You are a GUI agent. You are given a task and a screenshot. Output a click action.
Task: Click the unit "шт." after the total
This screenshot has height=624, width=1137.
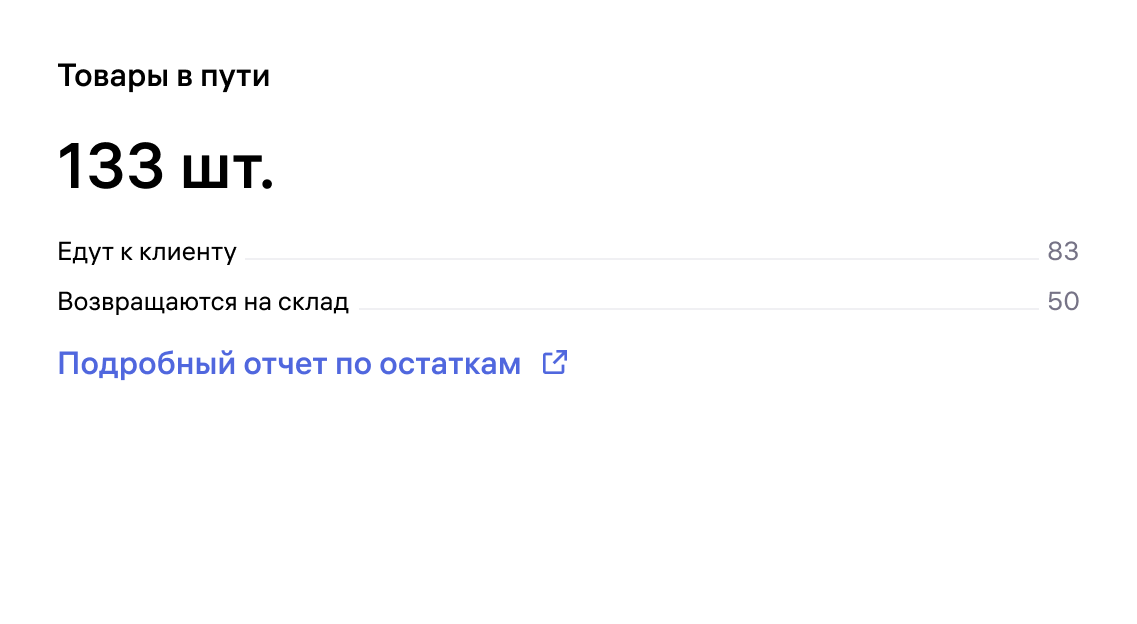(227, 167)
